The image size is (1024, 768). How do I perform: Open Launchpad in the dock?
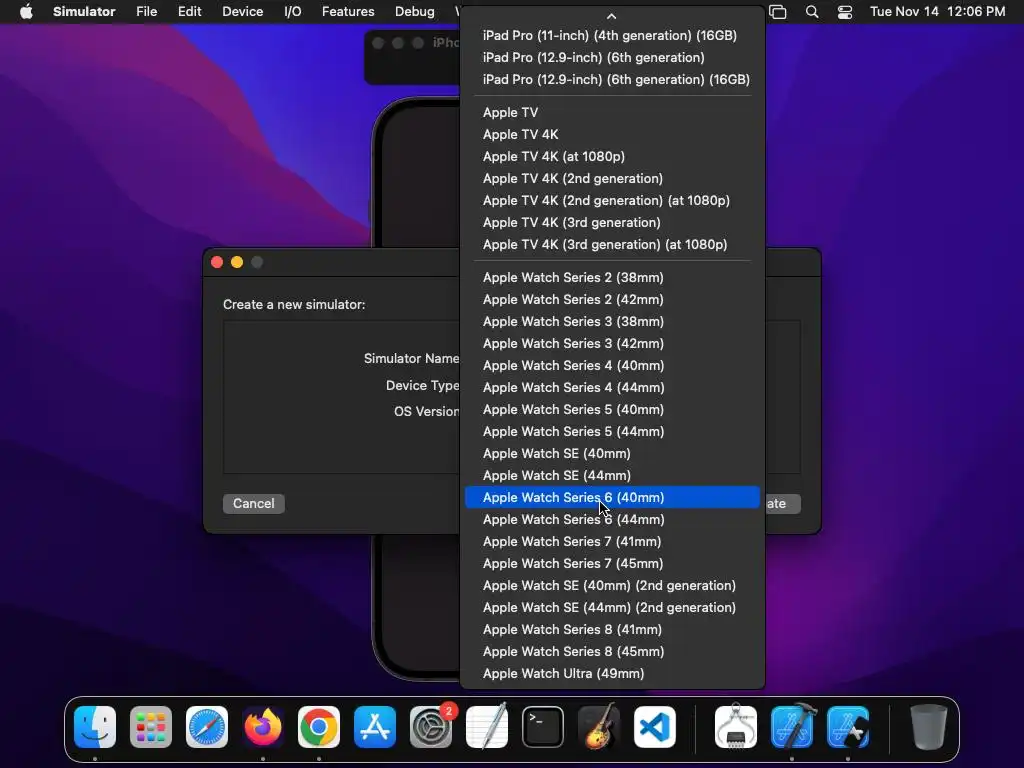(151, 727)
